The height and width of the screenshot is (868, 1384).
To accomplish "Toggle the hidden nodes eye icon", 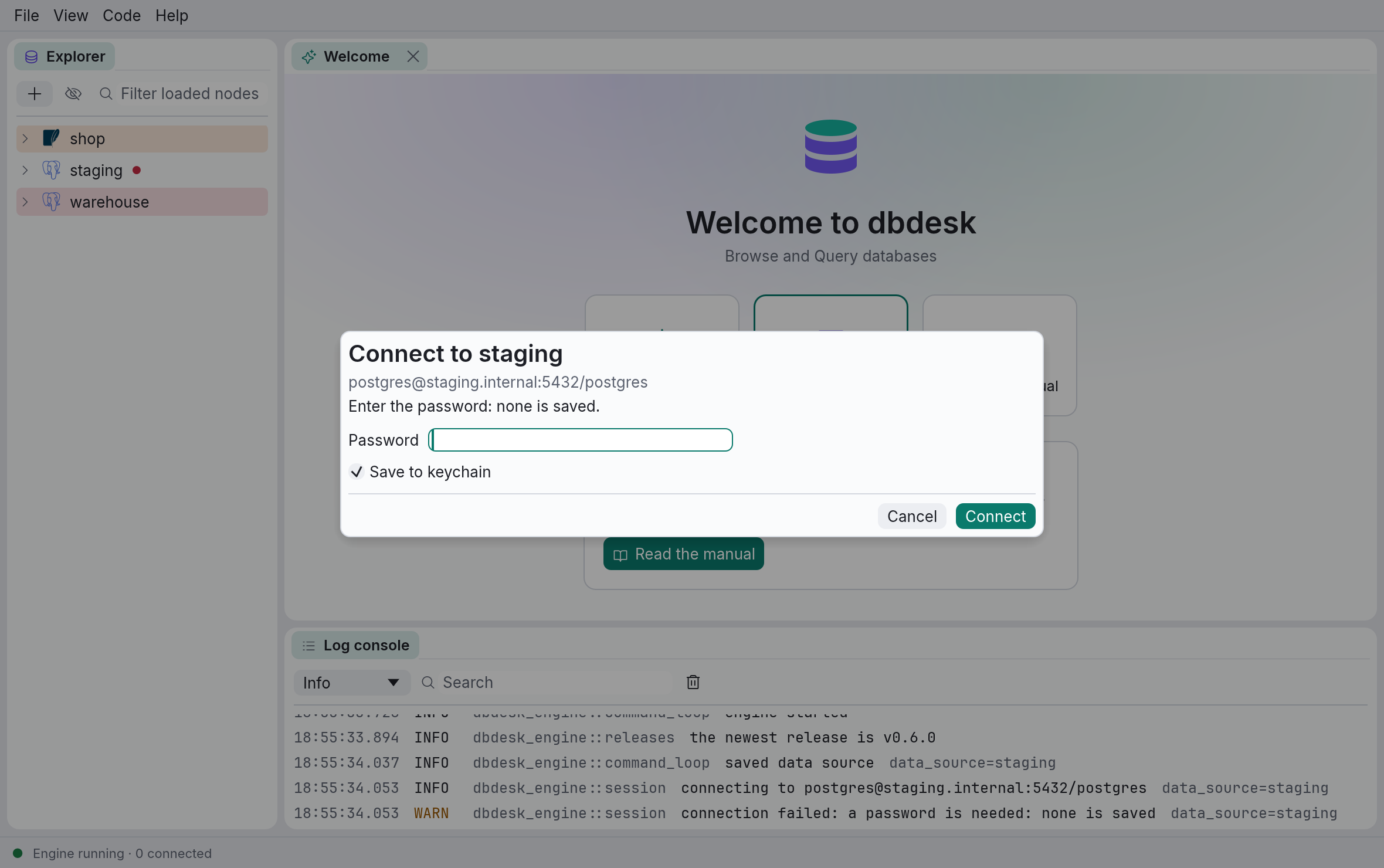I will 73,94.
